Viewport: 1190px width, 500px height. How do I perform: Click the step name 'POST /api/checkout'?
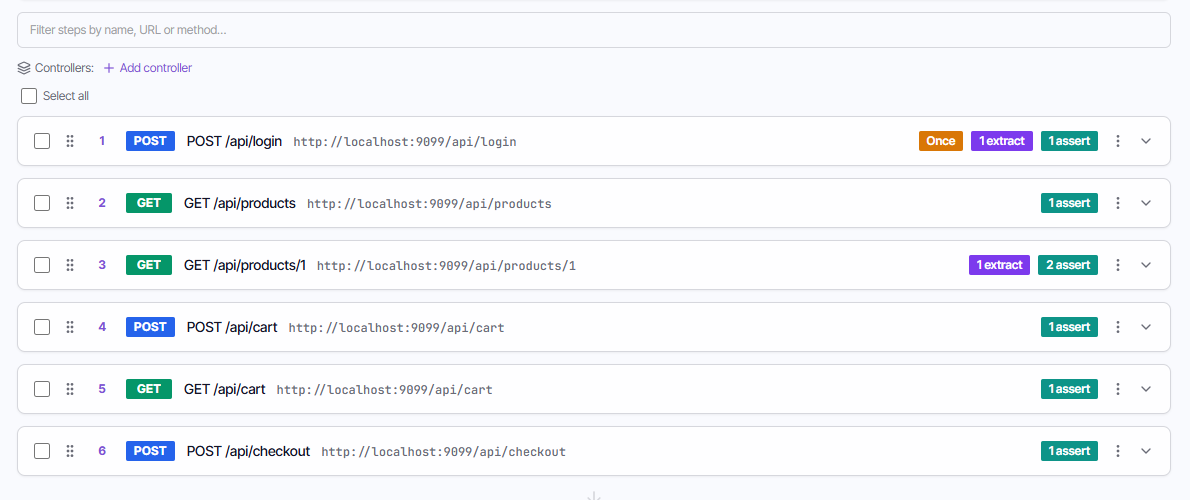[248, 451]
